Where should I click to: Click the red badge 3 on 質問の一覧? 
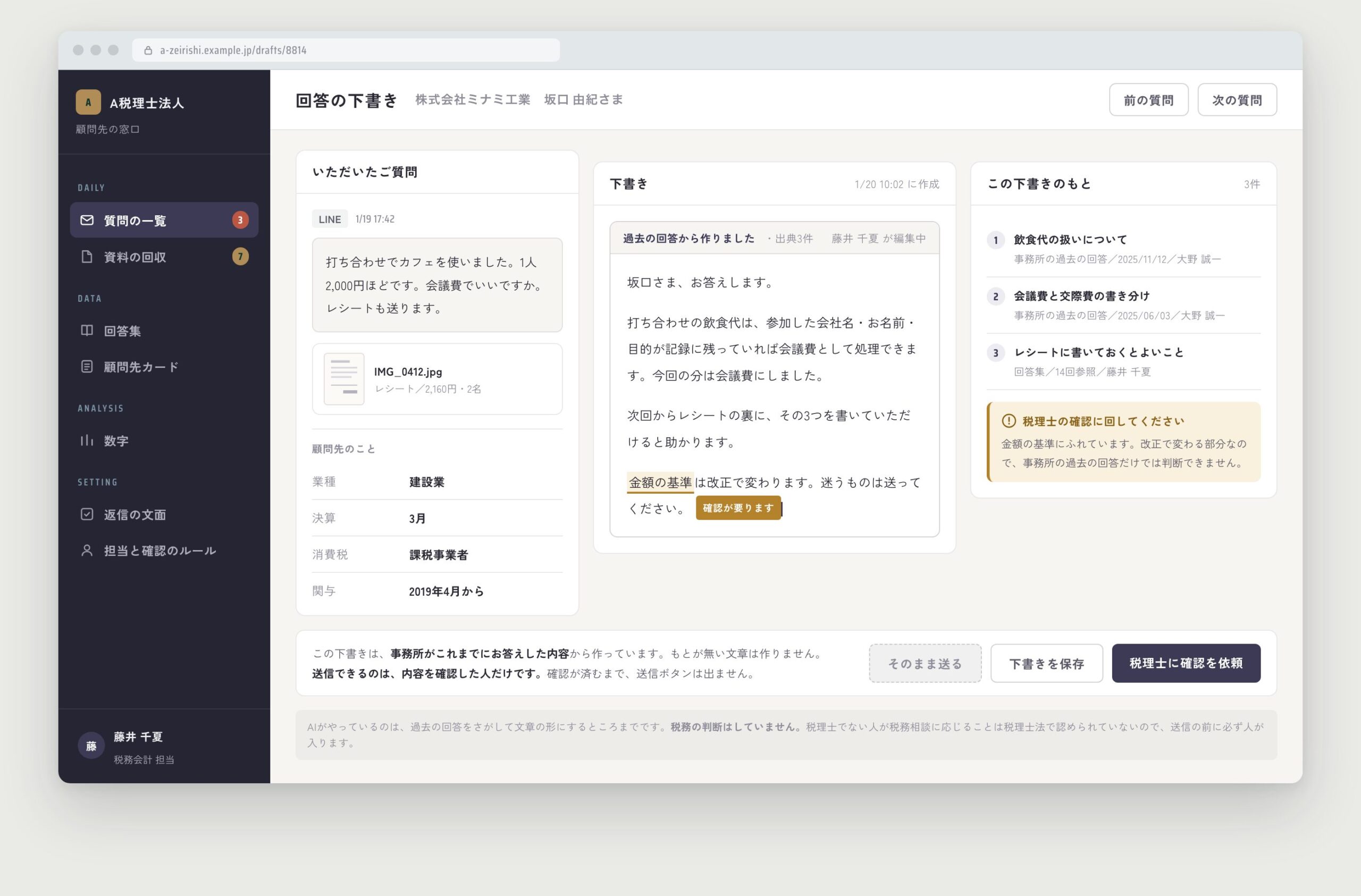tap(240, 220)
